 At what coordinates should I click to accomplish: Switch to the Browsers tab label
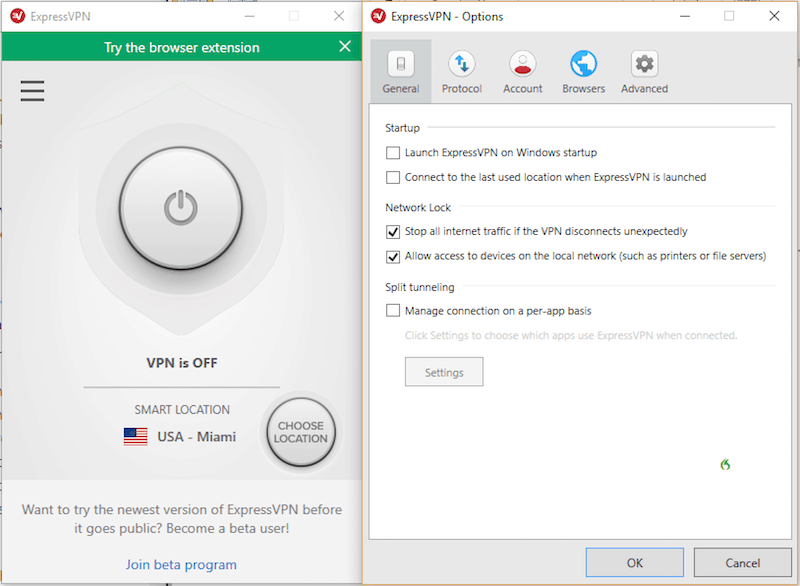click(583, 89)
